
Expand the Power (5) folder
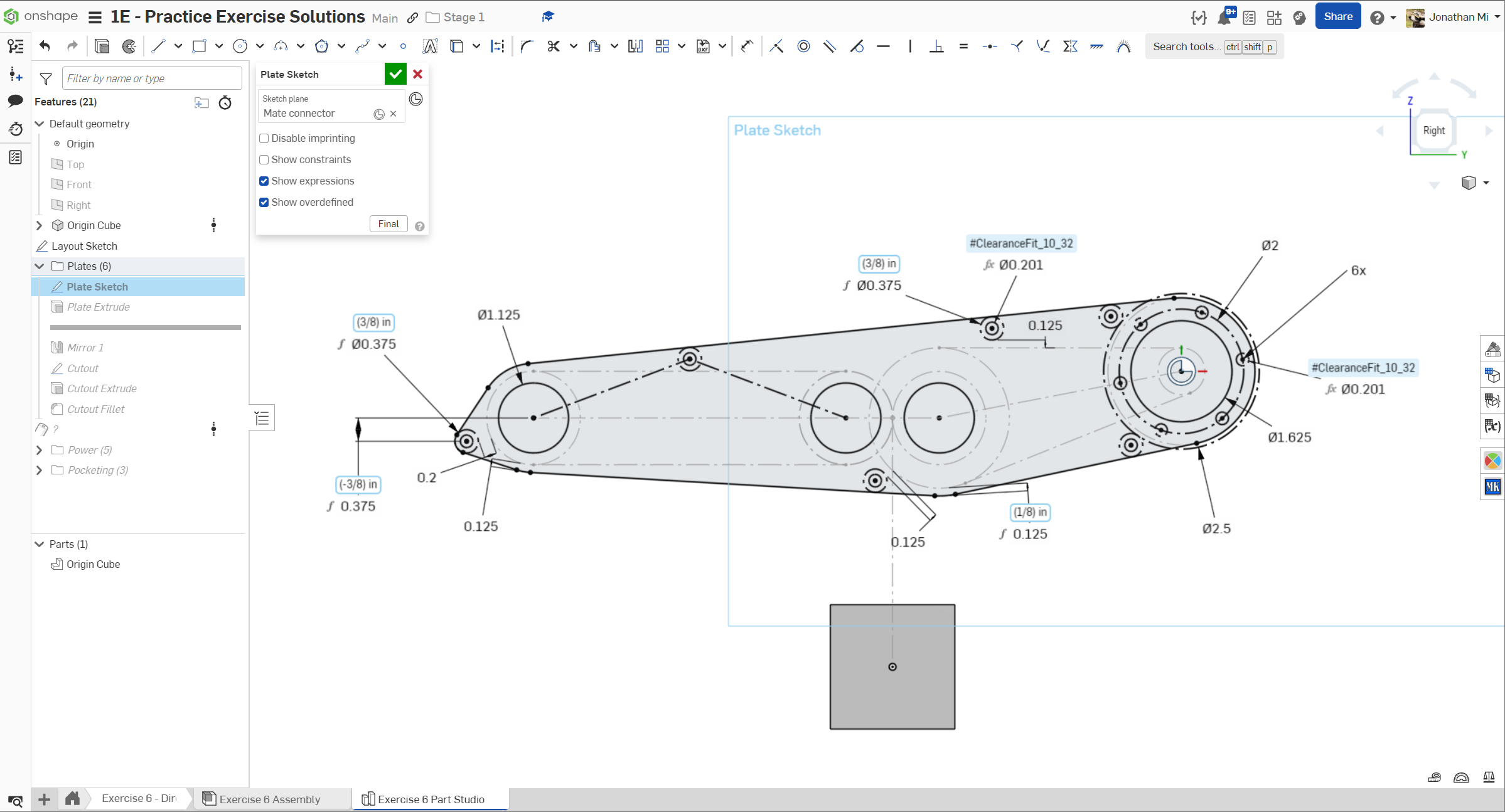tap(39, 450)
